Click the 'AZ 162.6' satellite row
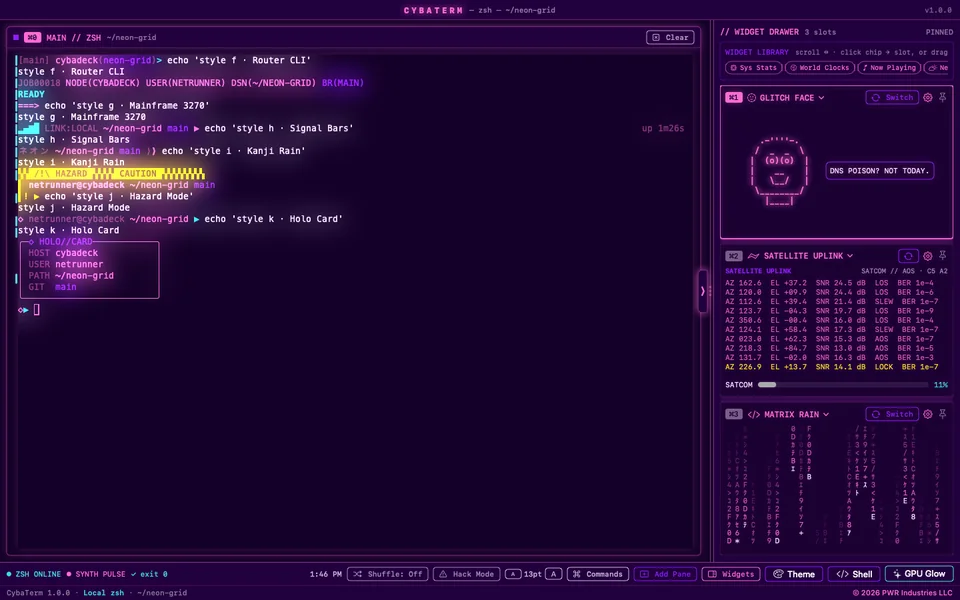 [830, 283]
